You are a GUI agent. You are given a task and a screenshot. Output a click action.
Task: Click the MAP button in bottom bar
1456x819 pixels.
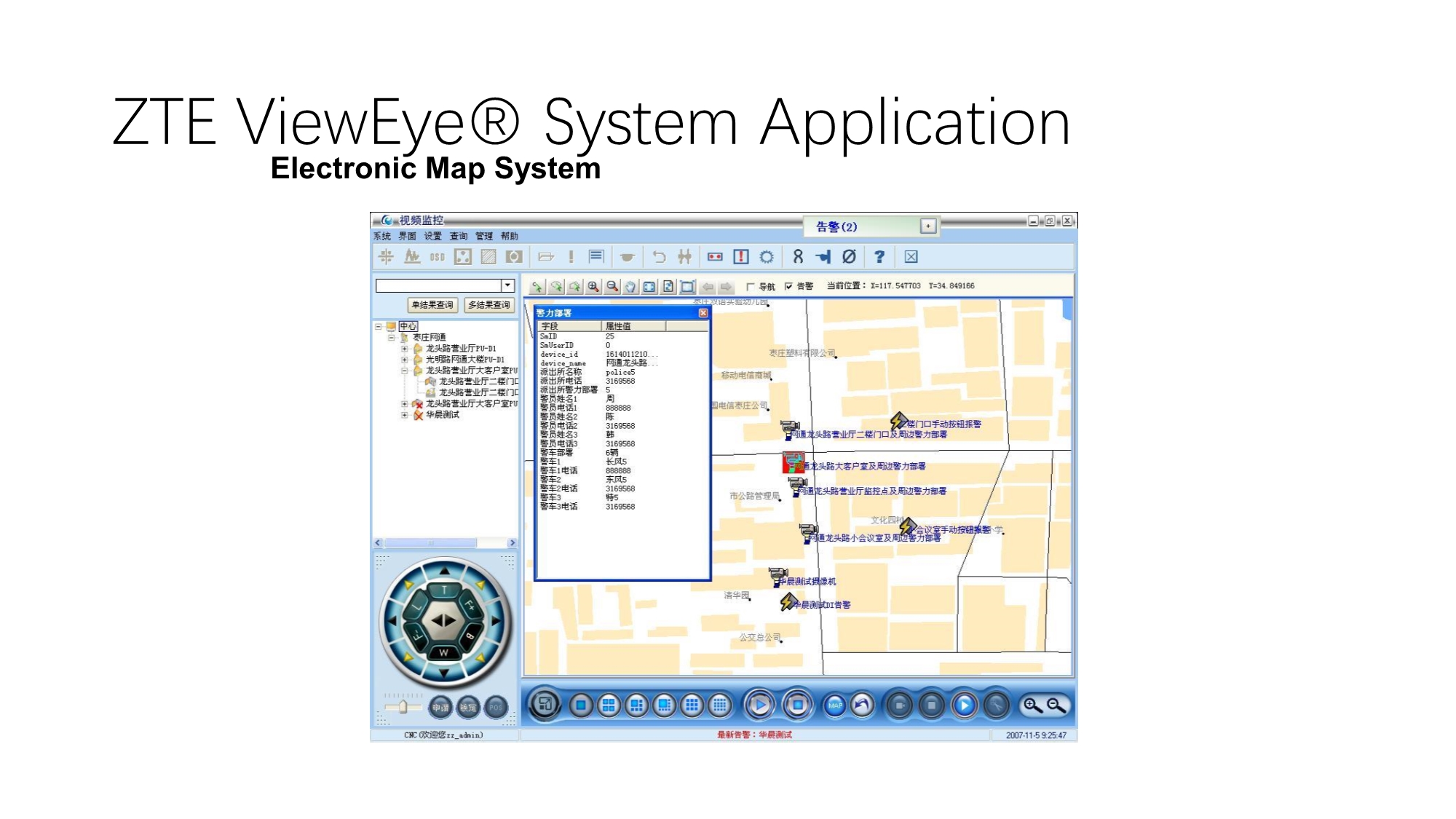[x=835, y=705]
